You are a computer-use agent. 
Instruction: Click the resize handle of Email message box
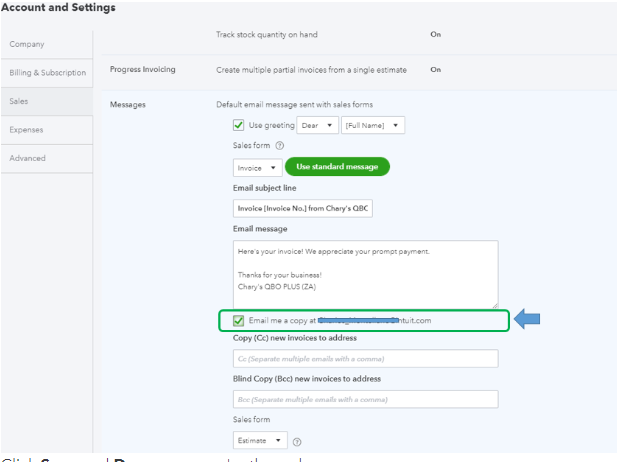494,304
